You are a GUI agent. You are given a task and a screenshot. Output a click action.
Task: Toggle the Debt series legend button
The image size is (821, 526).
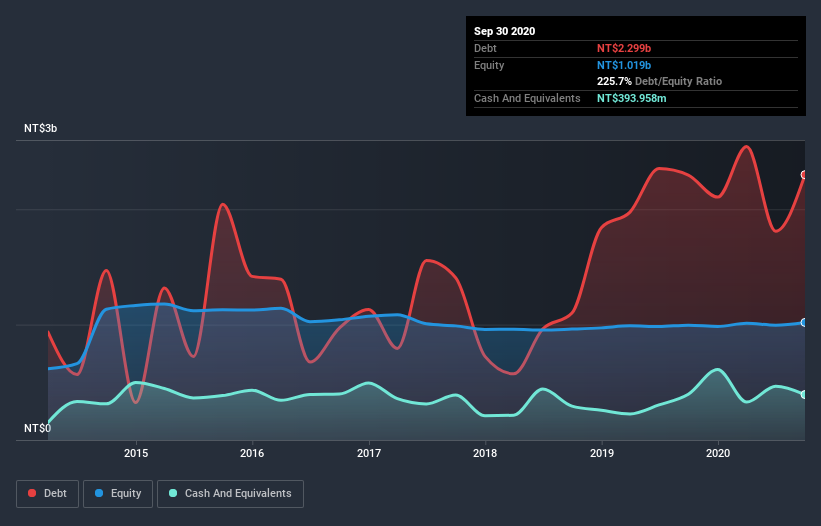(x=48, y=494)
